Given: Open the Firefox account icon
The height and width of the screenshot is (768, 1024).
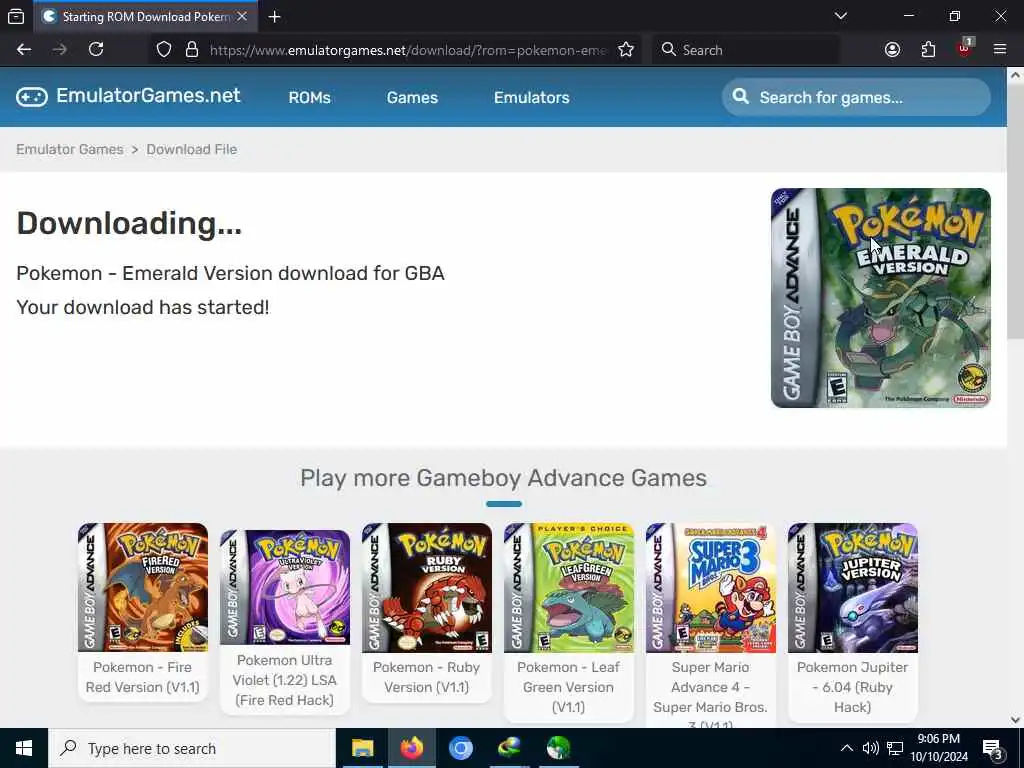Looking at the screenshot, I should (892, 50).
